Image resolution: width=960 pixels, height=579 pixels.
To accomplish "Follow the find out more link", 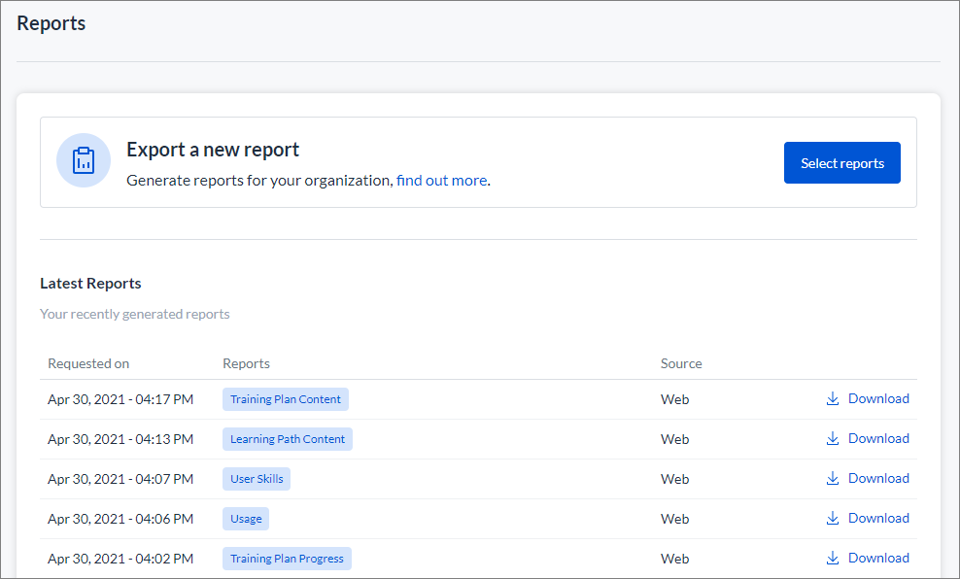I will click(x=441, y=181).
